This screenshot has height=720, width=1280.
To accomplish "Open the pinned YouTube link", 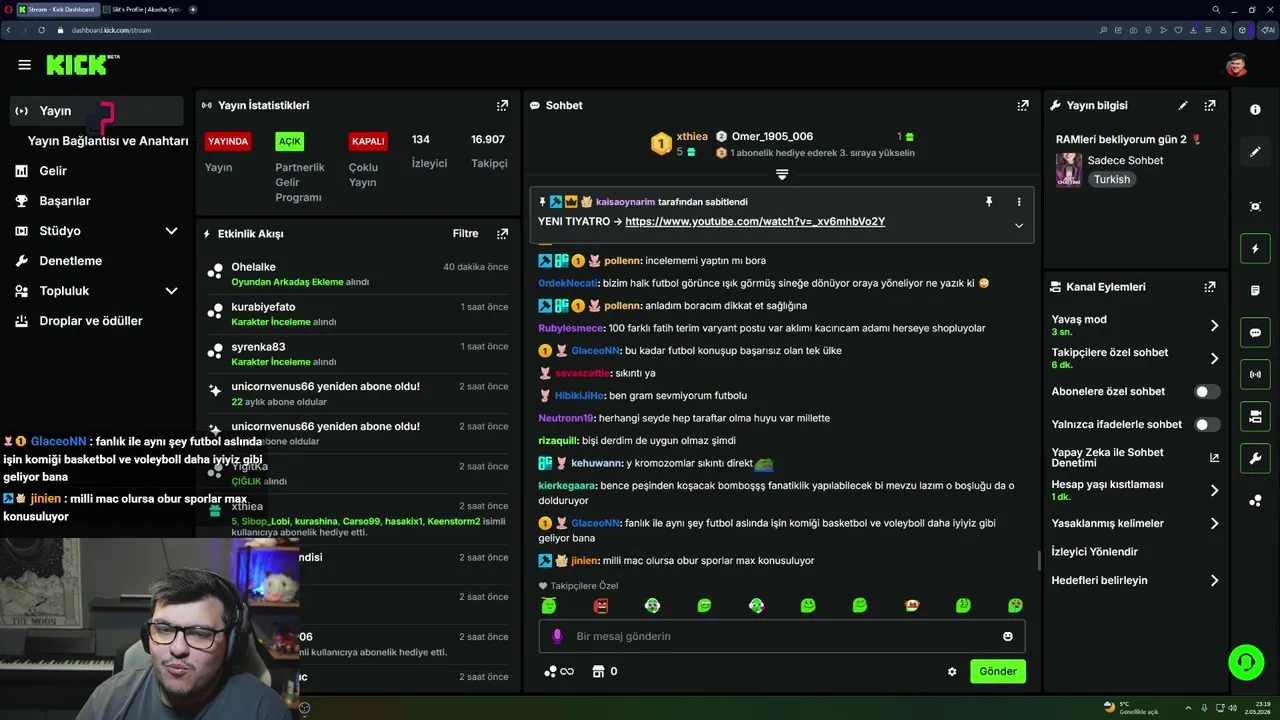I will pyautogui.click(x=755, y=222).
